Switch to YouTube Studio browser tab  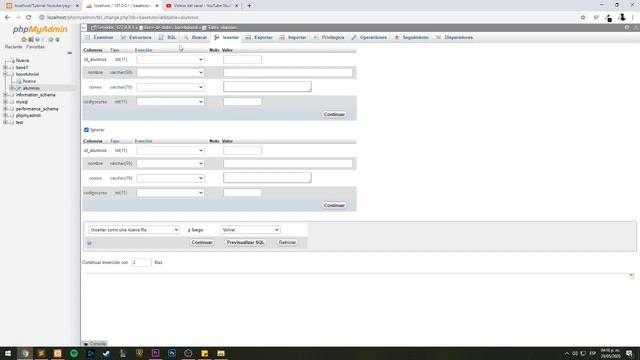tap(202, 6)
